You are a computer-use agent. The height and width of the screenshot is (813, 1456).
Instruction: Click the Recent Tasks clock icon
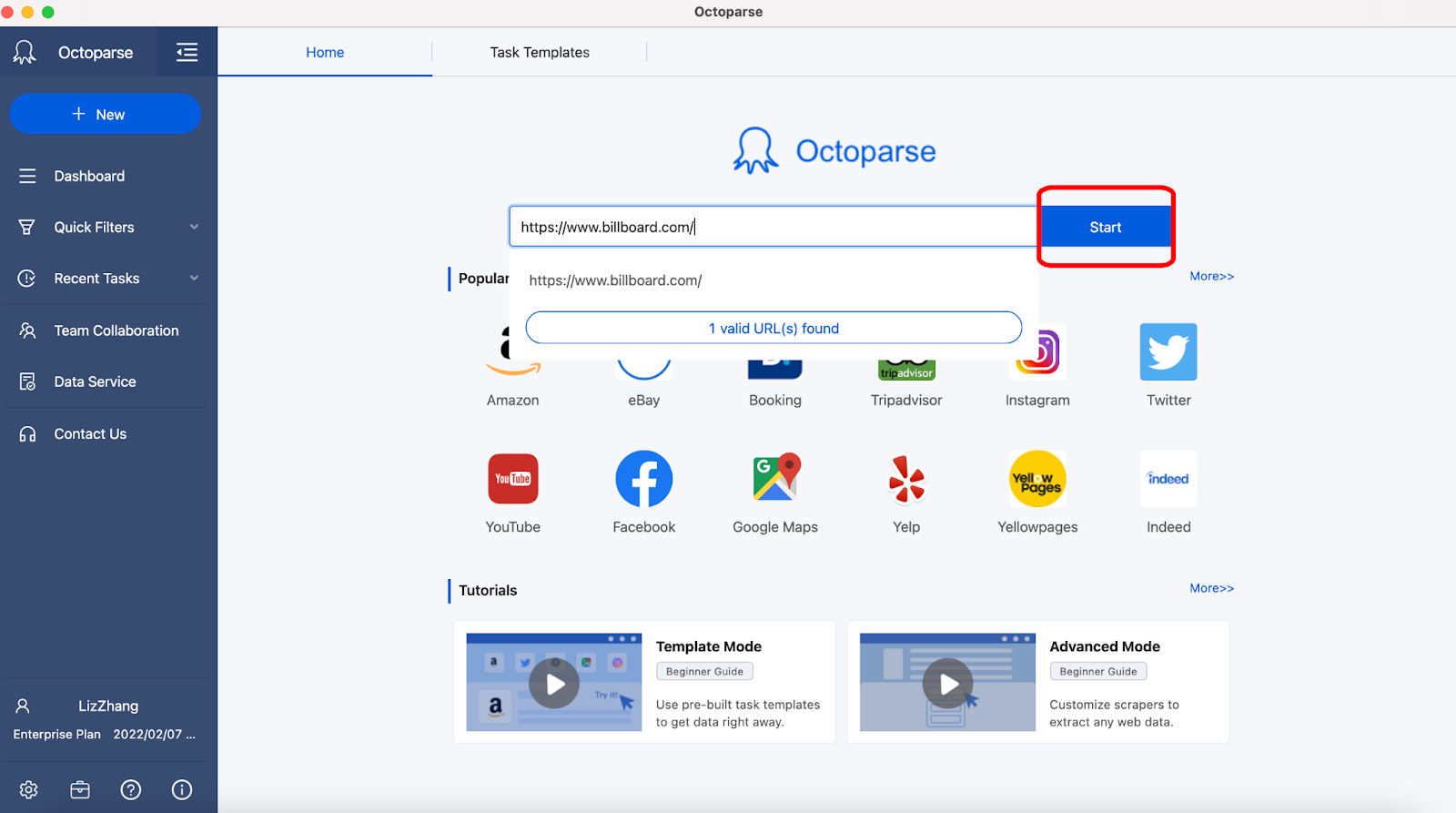coord(27,279)
